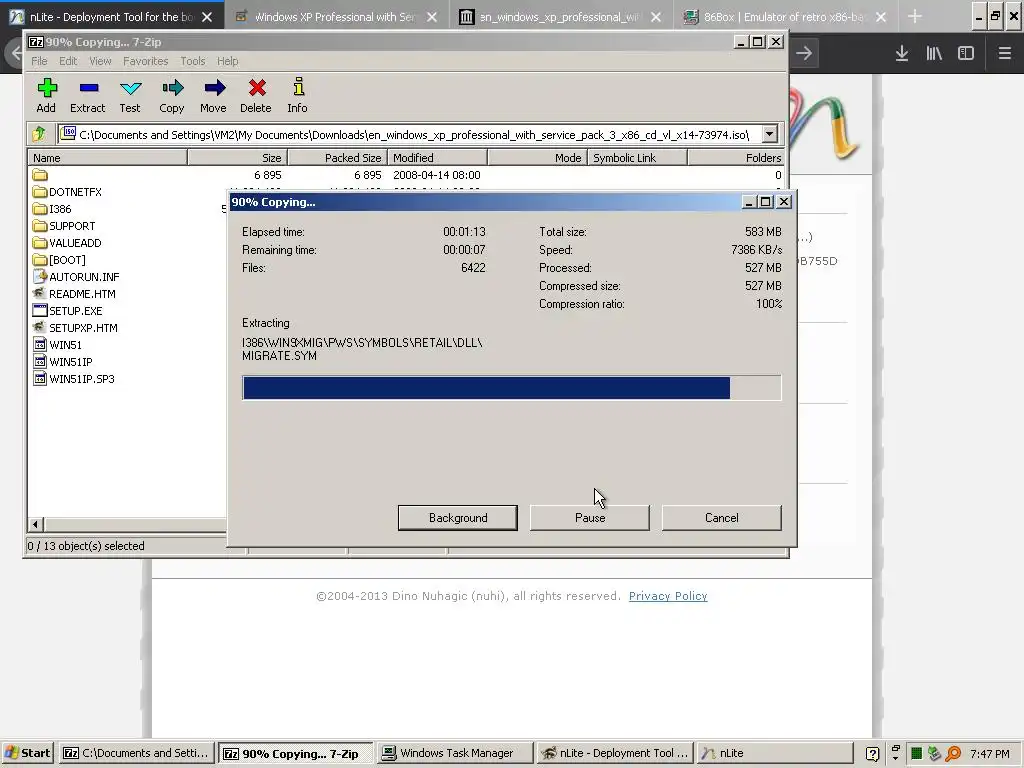Viewport: 1024px width, 768px height.
Task: Click the orange magnifier tray icon
Action: [953, 754]
